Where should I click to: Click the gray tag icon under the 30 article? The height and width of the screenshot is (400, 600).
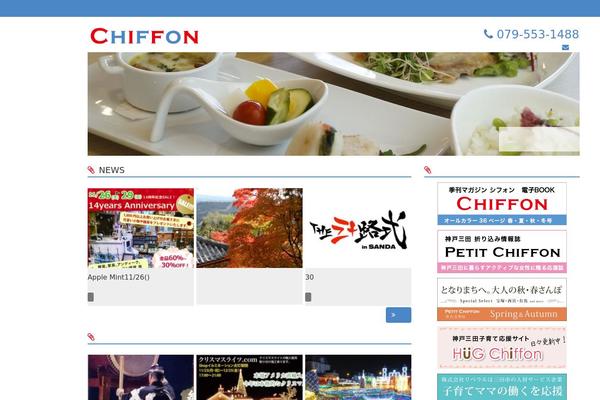[x=308, y=297]
